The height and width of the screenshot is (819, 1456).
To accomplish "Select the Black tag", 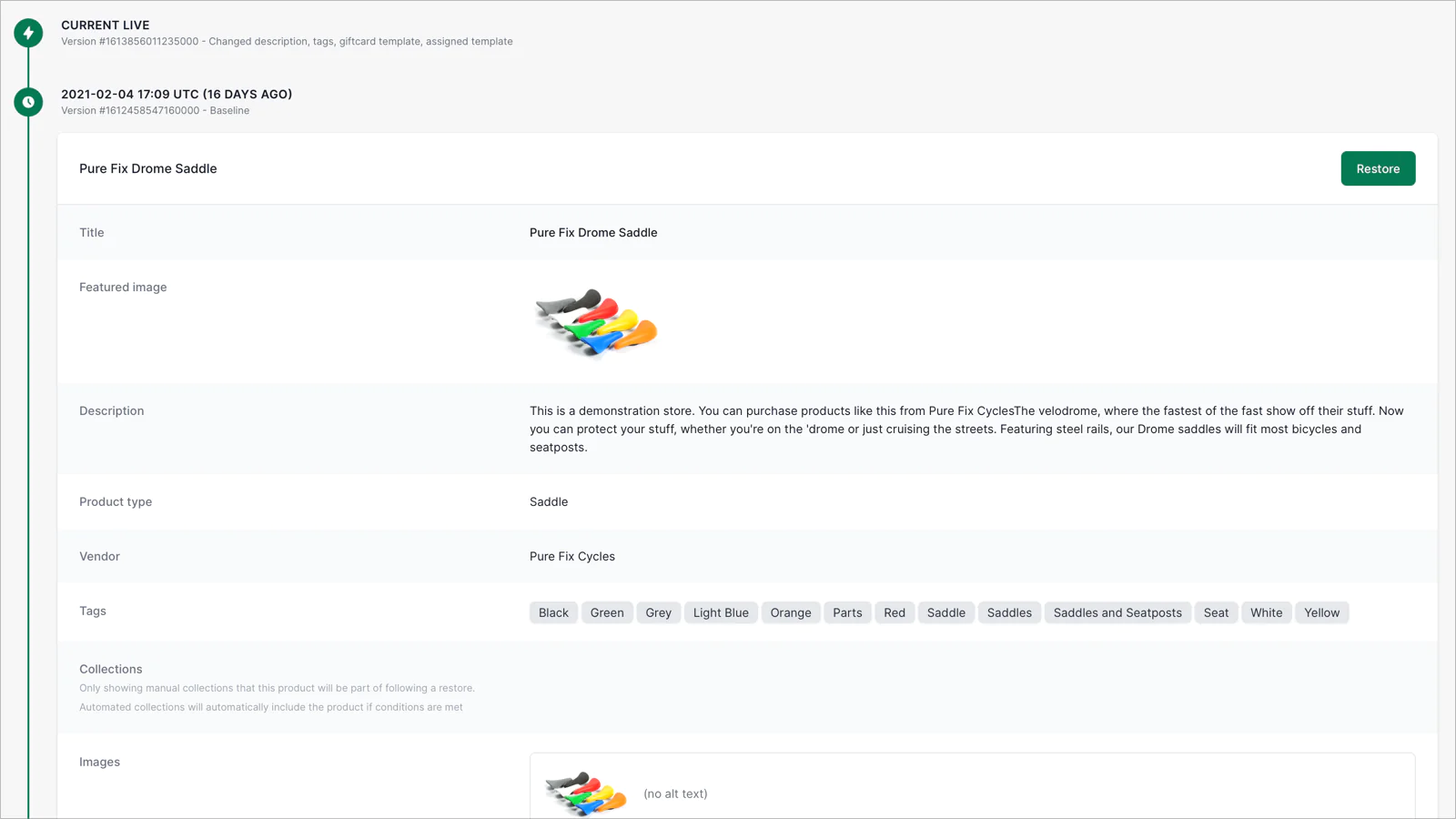I will 553,612.
